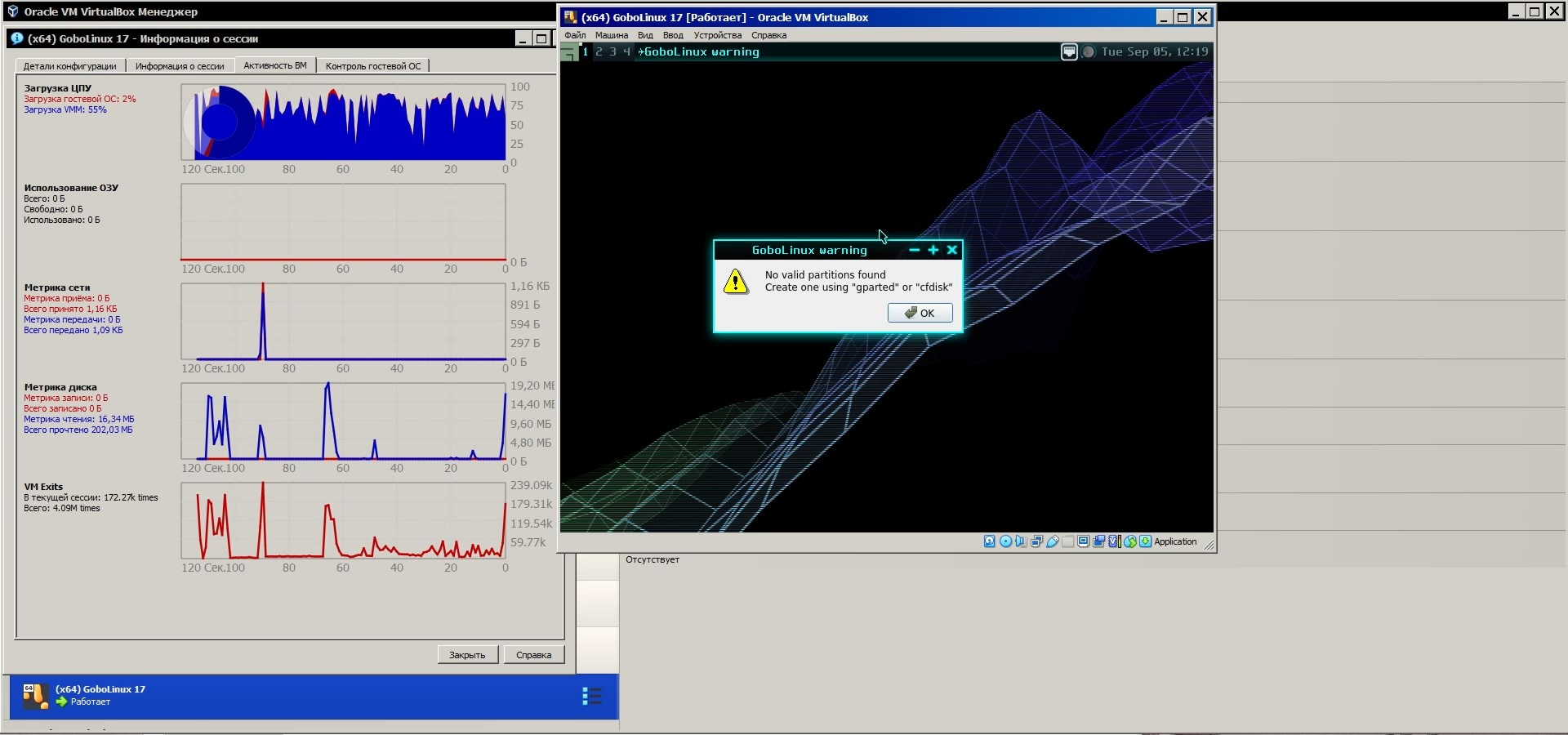Click the mouse integration status icon
This screenshot has width=1568, height=735.
(1130, 541)
